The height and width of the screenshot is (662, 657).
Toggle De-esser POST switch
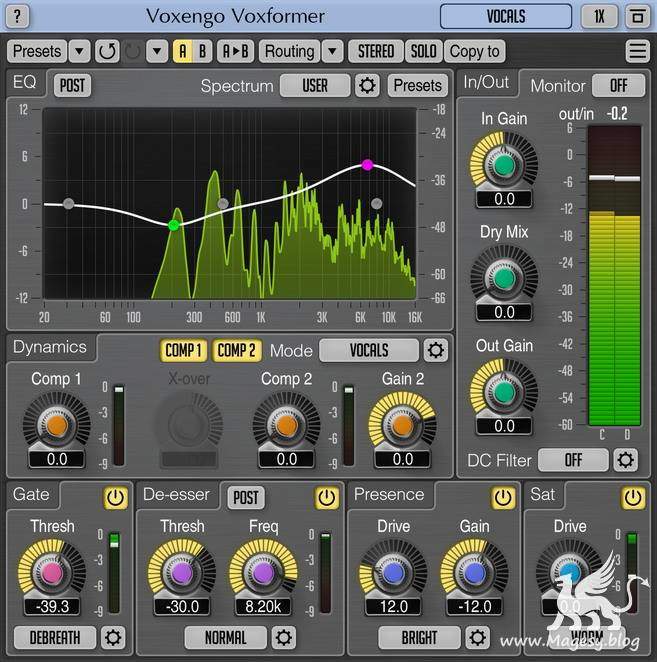(x=246, y=497)
